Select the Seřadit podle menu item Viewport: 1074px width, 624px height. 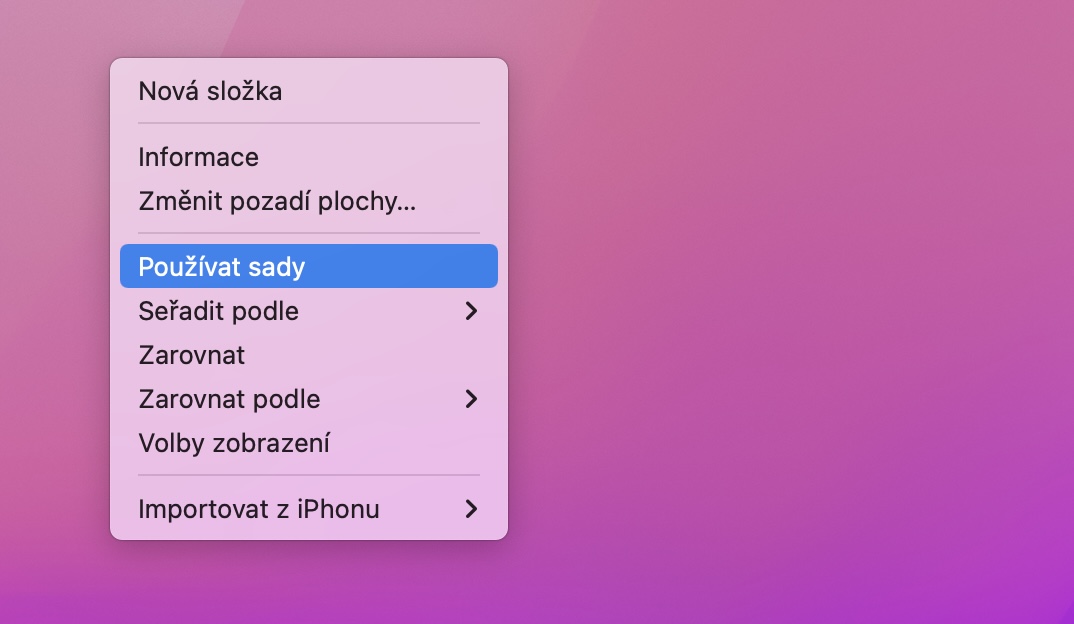click(x=219, y=311)
